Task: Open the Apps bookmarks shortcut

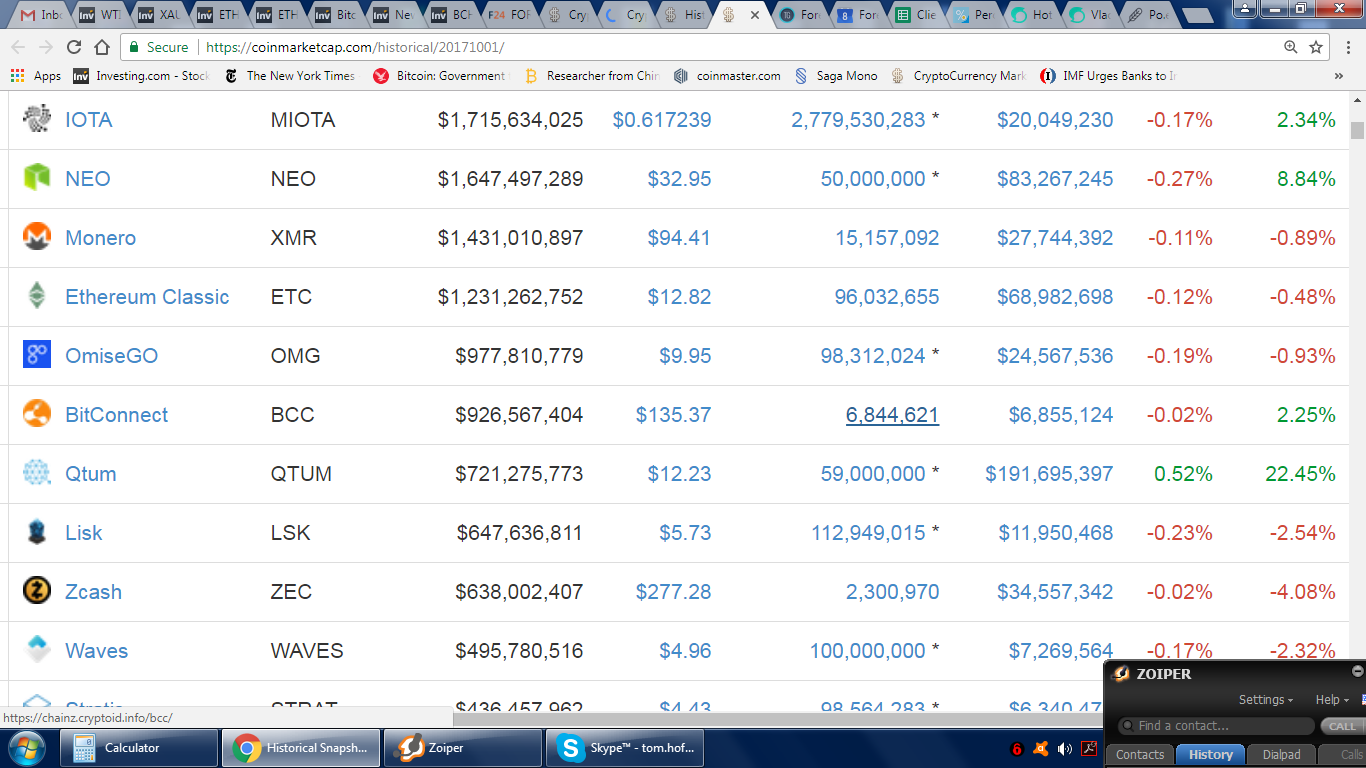Action: pyautogui.click(x=36, y=76)
